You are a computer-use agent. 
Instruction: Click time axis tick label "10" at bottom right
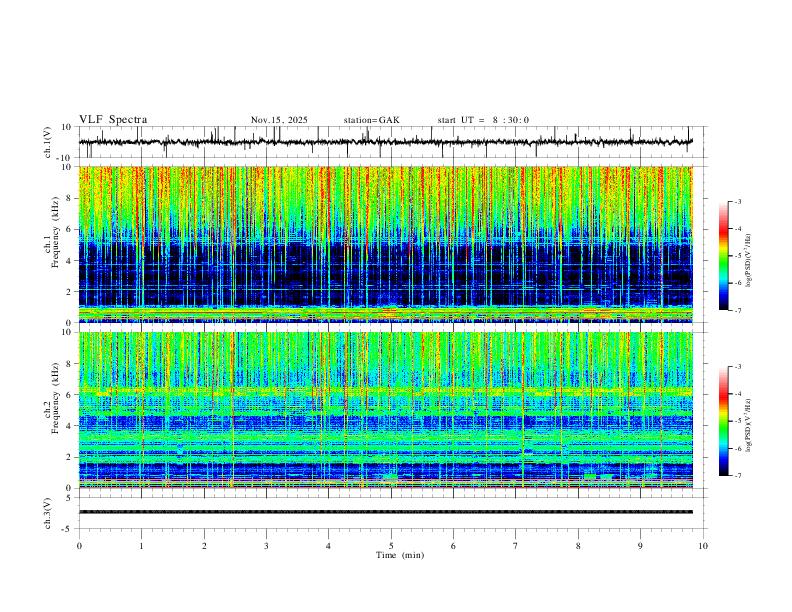pyautogui.click(x=703, y=546)
